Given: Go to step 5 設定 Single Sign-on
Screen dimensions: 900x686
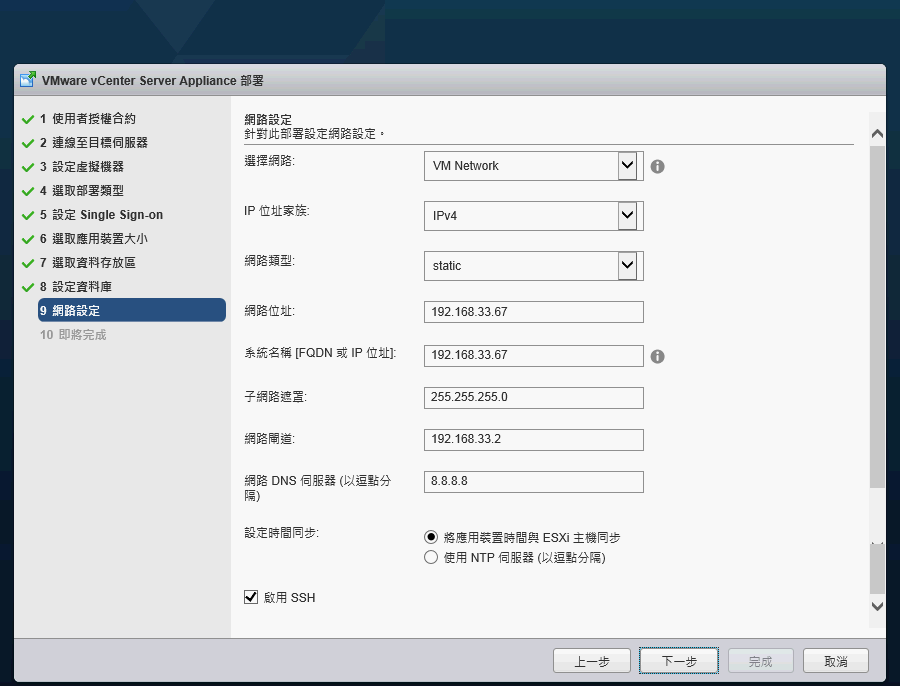Looking at the screenshot, I should 101,215.
